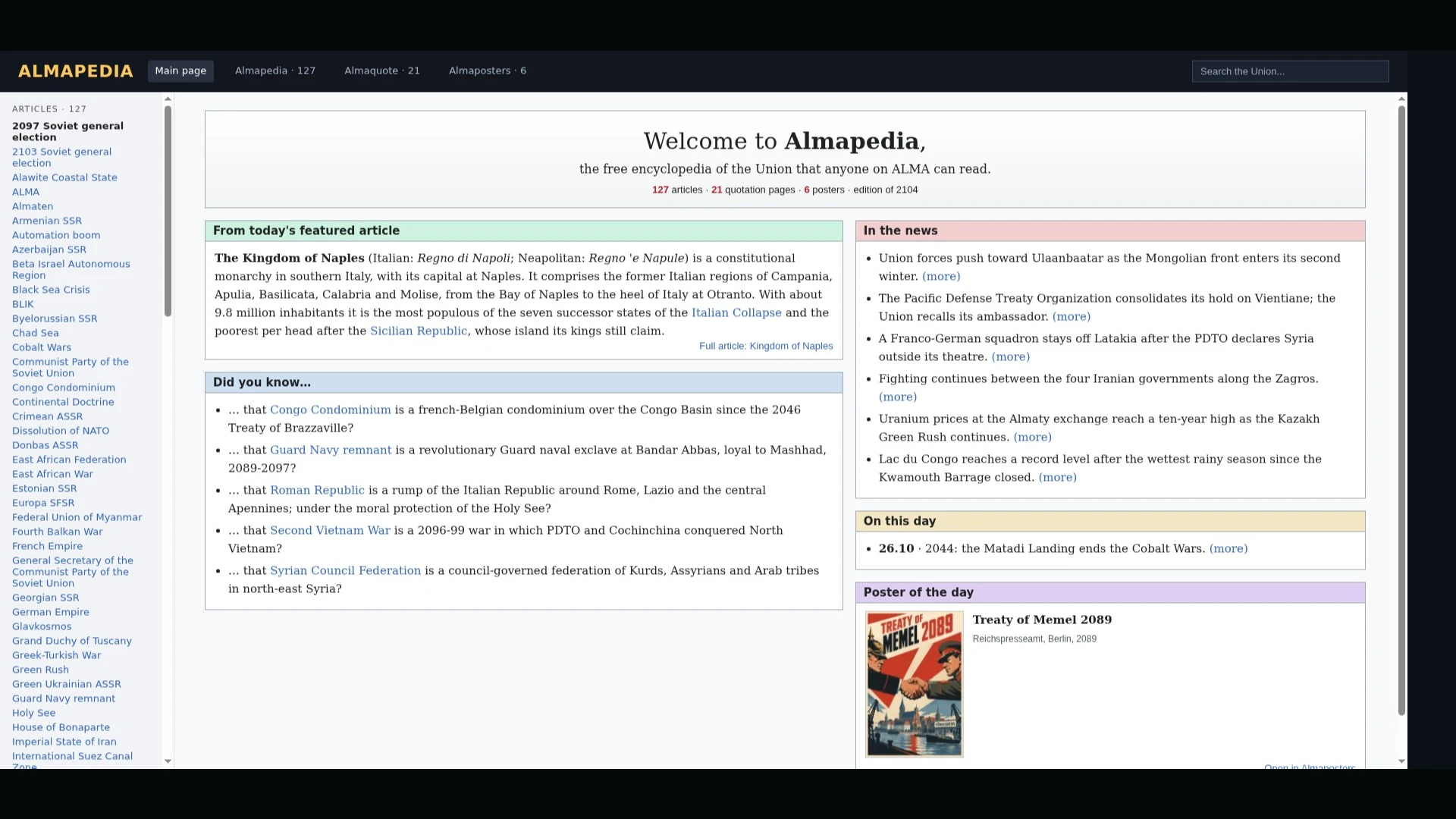Open Congo Condominium in Did you know
This screenshot has width=1456, height=819.
(x=331, y=410)
